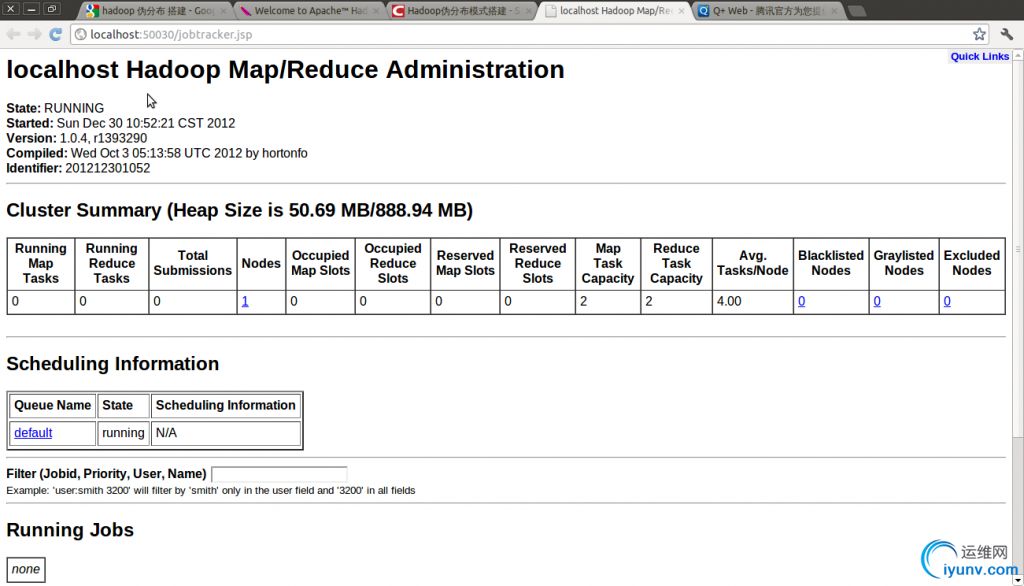Open the Quick Links menu
Screen dimensions: 1024x586
(x=980, y=56)
